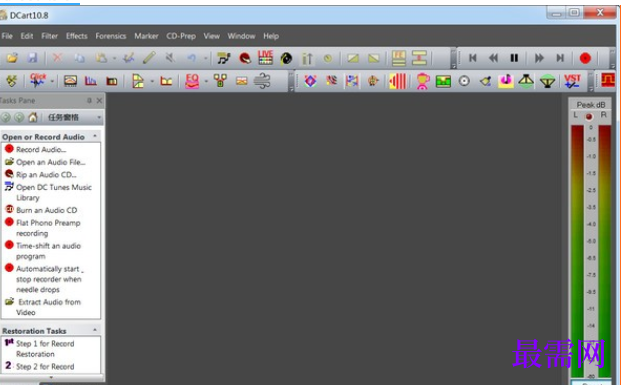Click the red CD ripper icon
The width and height of the screenshot is (624, 385).
245,58
